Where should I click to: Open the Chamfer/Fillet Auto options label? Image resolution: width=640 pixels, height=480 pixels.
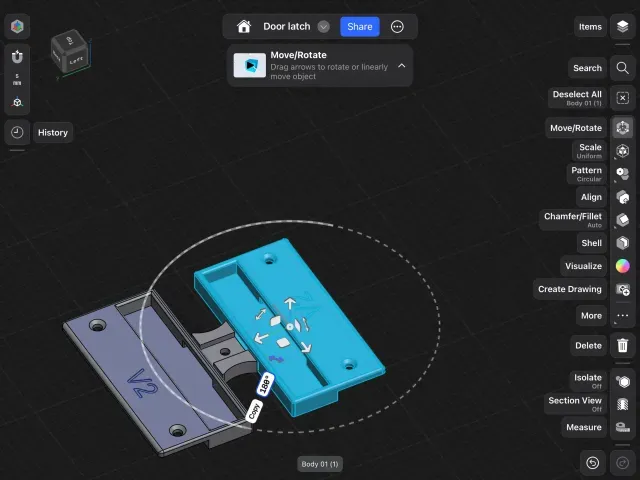[573, 220]
